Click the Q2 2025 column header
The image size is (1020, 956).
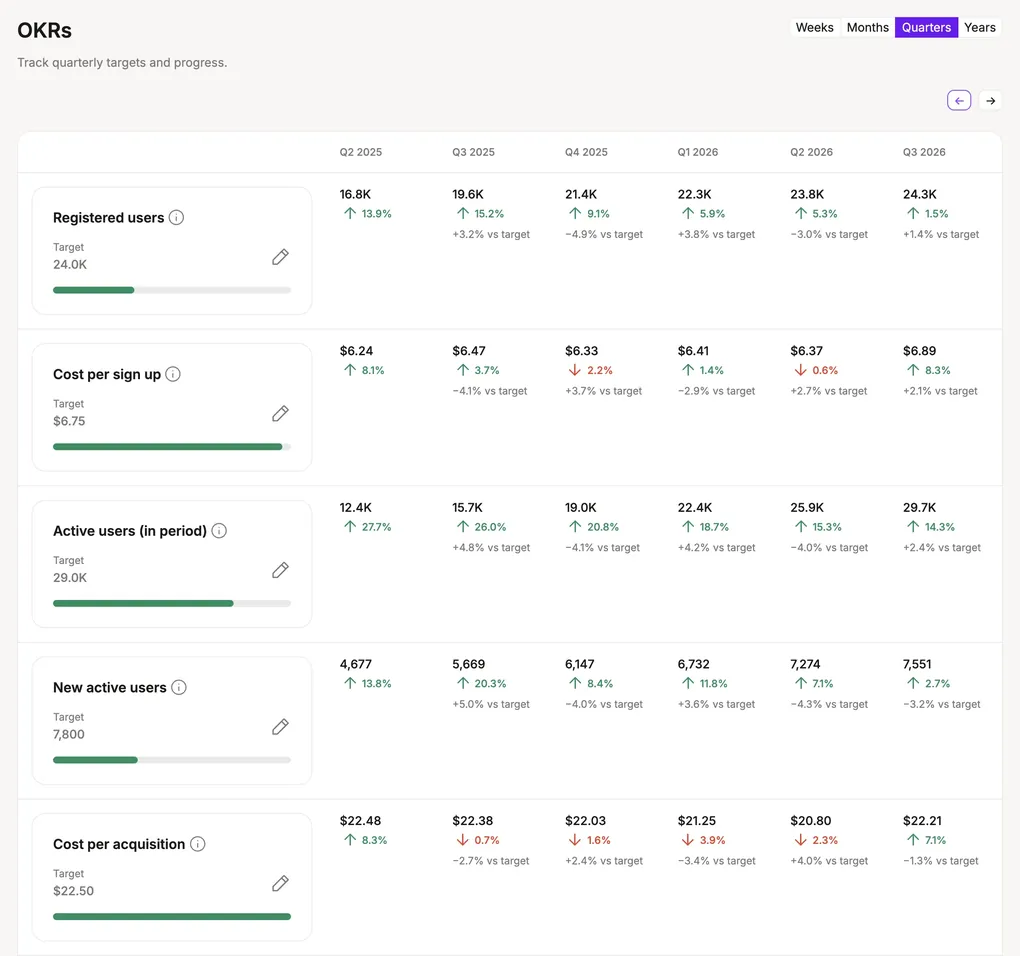point(360,152)
